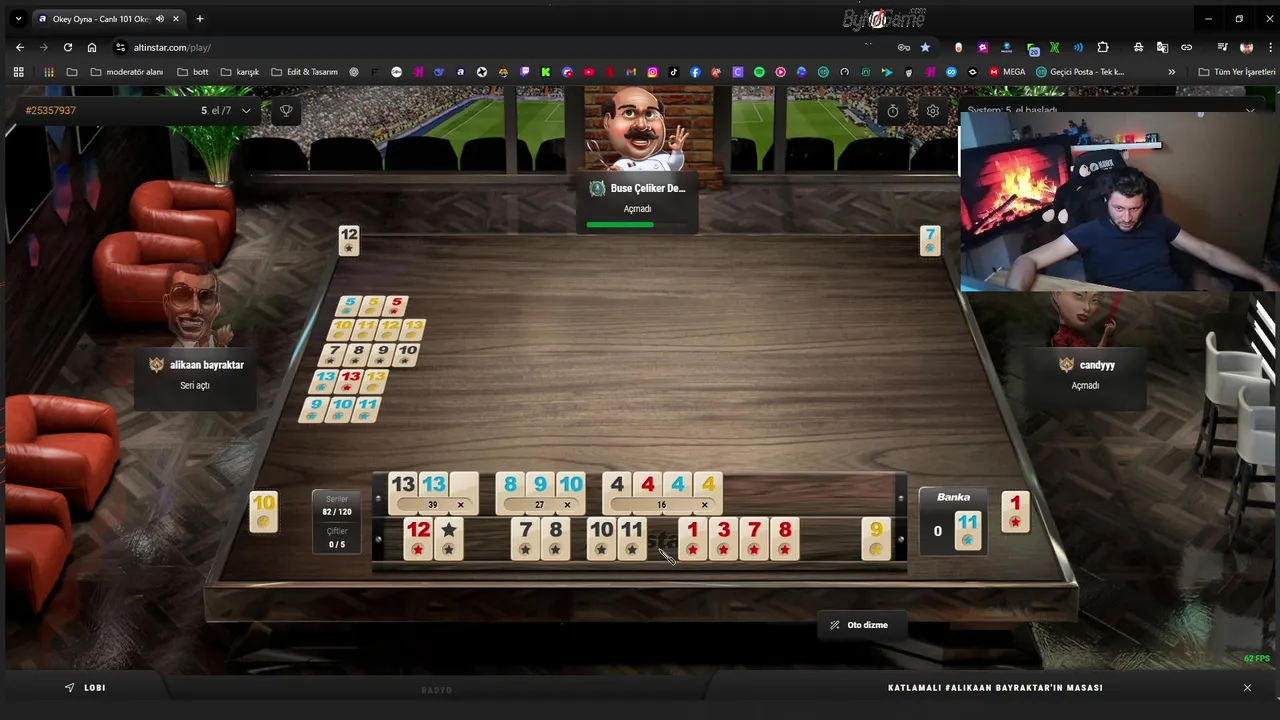Click the Seriler 82 / 120 counter

coord(337,506)
